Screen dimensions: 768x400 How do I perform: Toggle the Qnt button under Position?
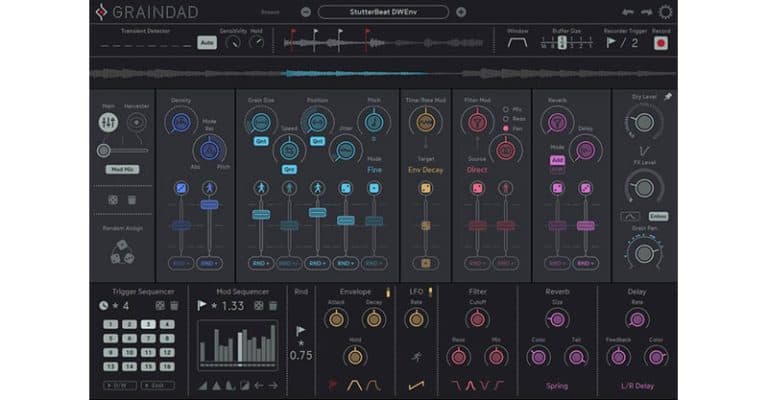317,141
